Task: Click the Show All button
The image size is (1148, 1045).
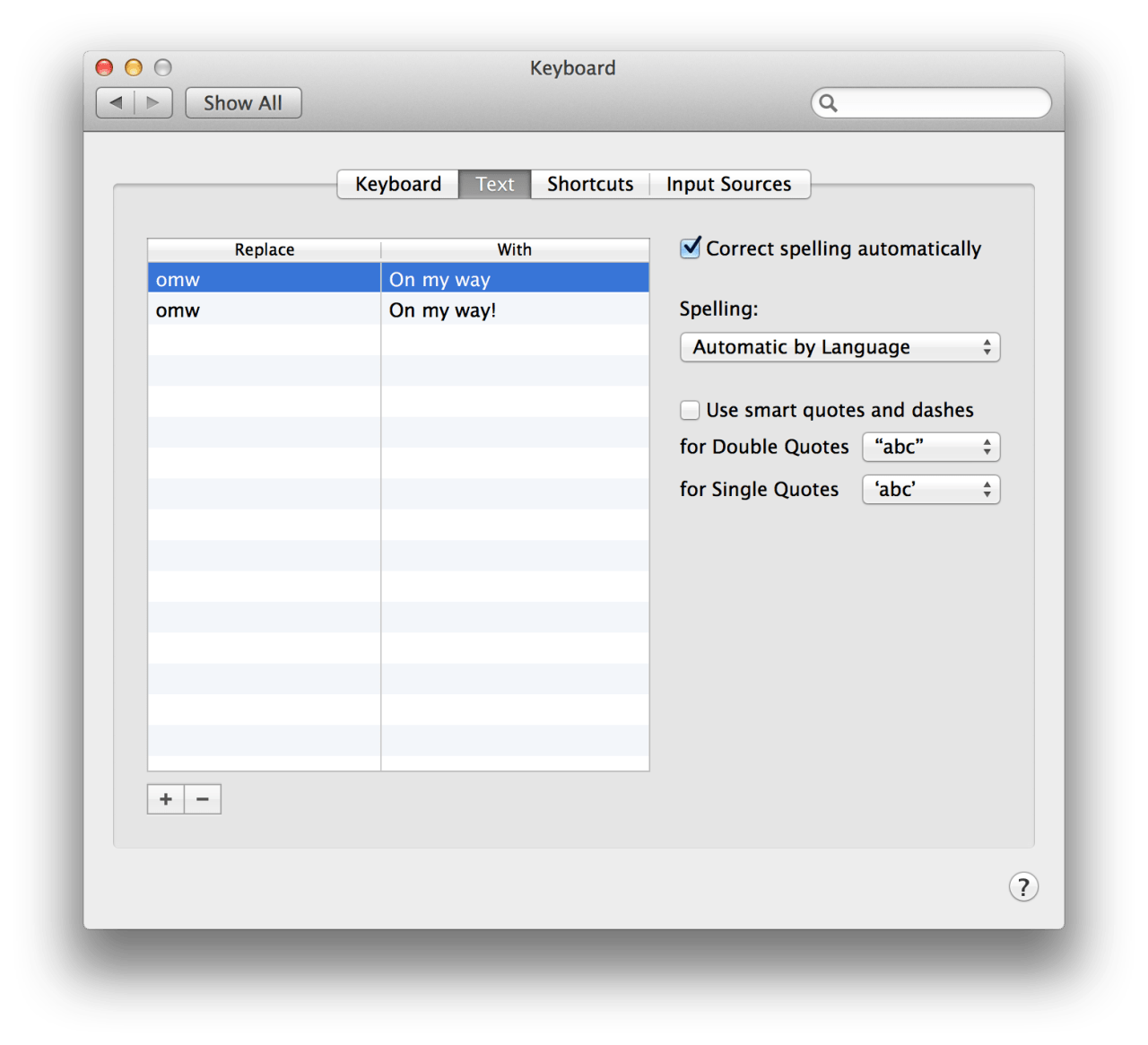Action: tap(243, 104)
